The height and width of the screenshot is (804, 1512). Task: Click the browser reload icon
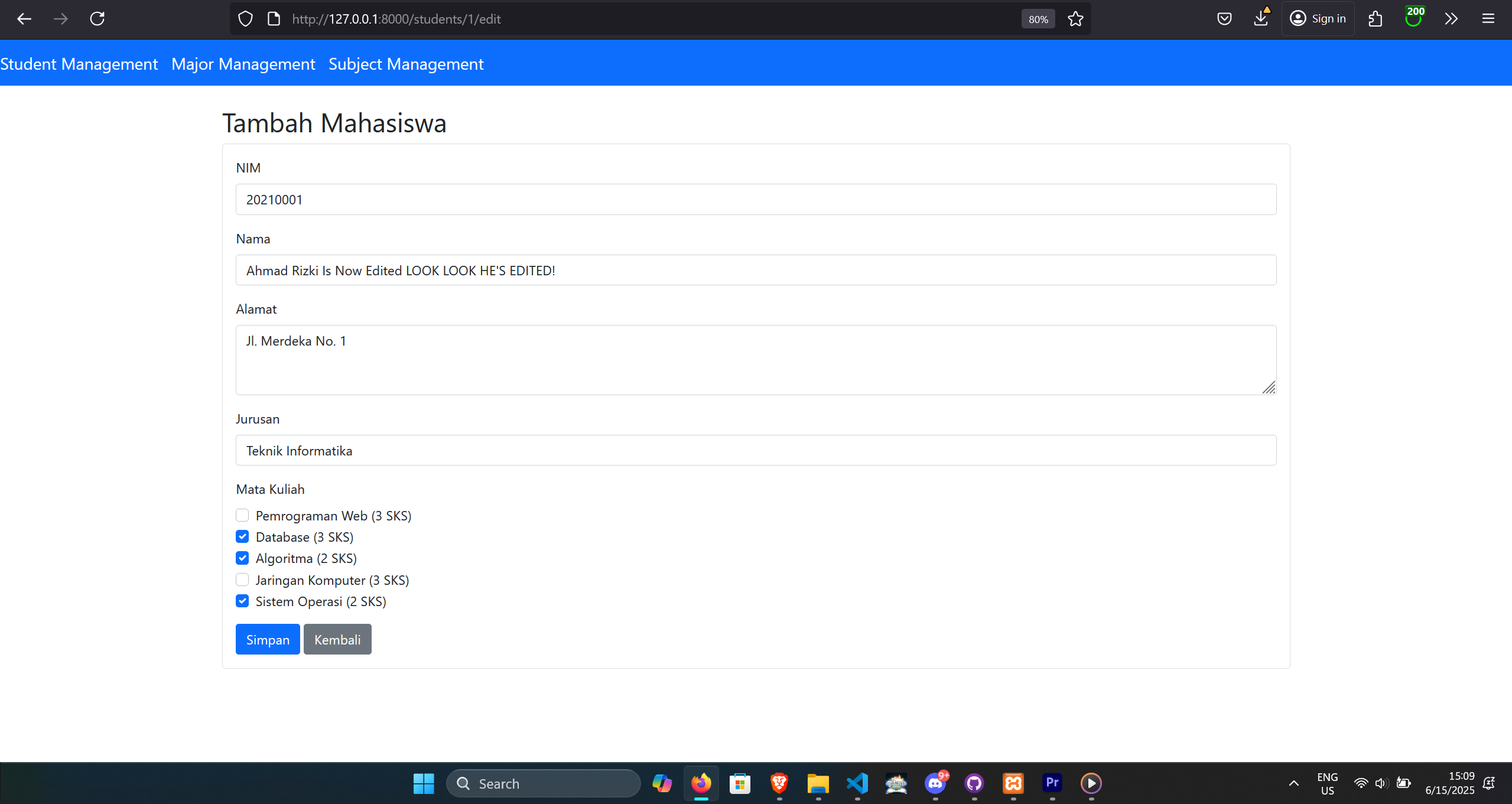coord(97,19)
